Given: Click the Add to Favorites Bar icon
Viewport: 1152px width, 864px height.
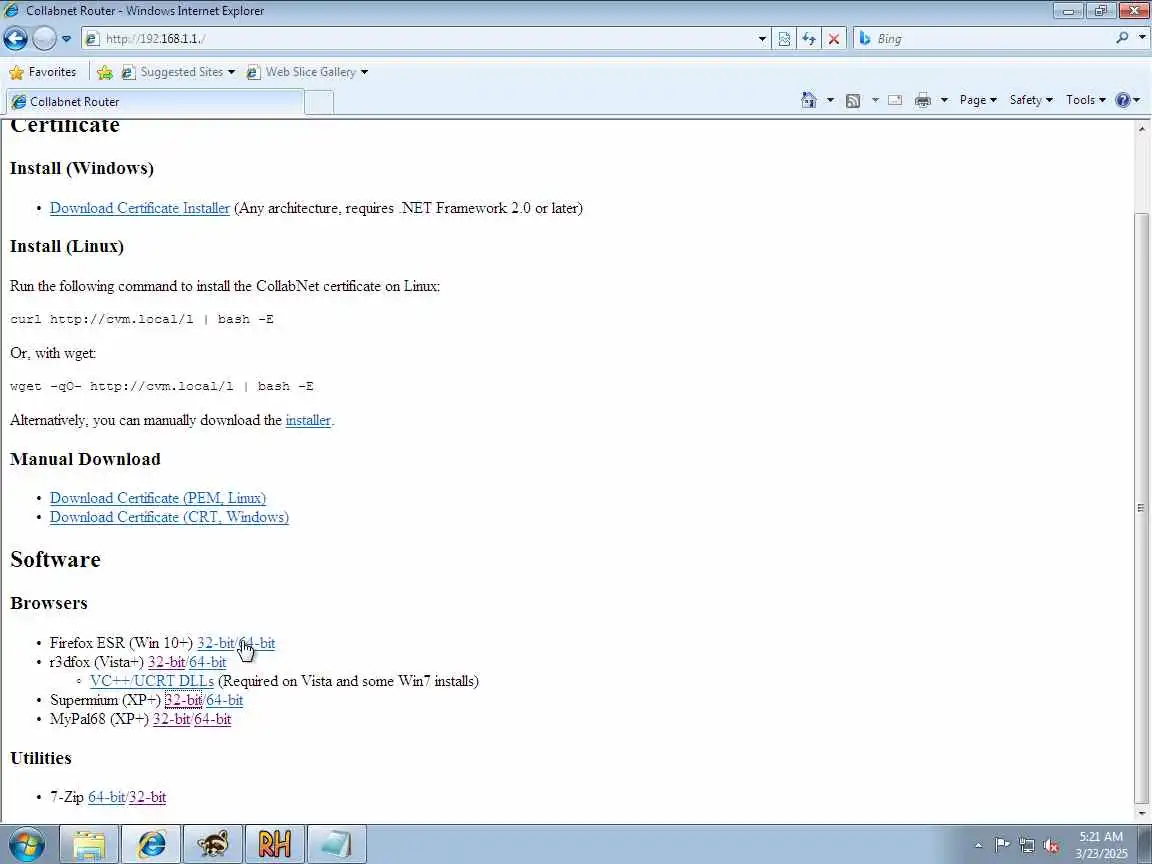Looking at the screenshot, I should pos(105,72).
